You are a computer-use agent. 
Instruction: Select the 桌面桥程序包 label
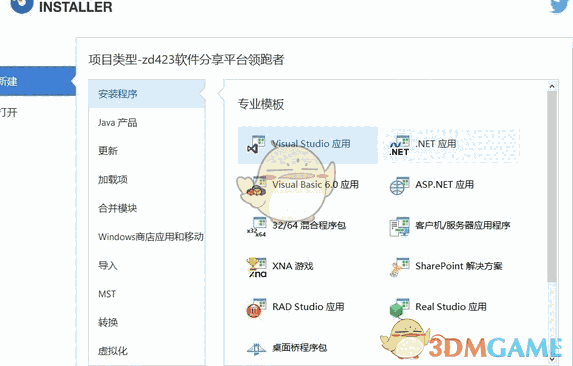(x=299, y=347)
